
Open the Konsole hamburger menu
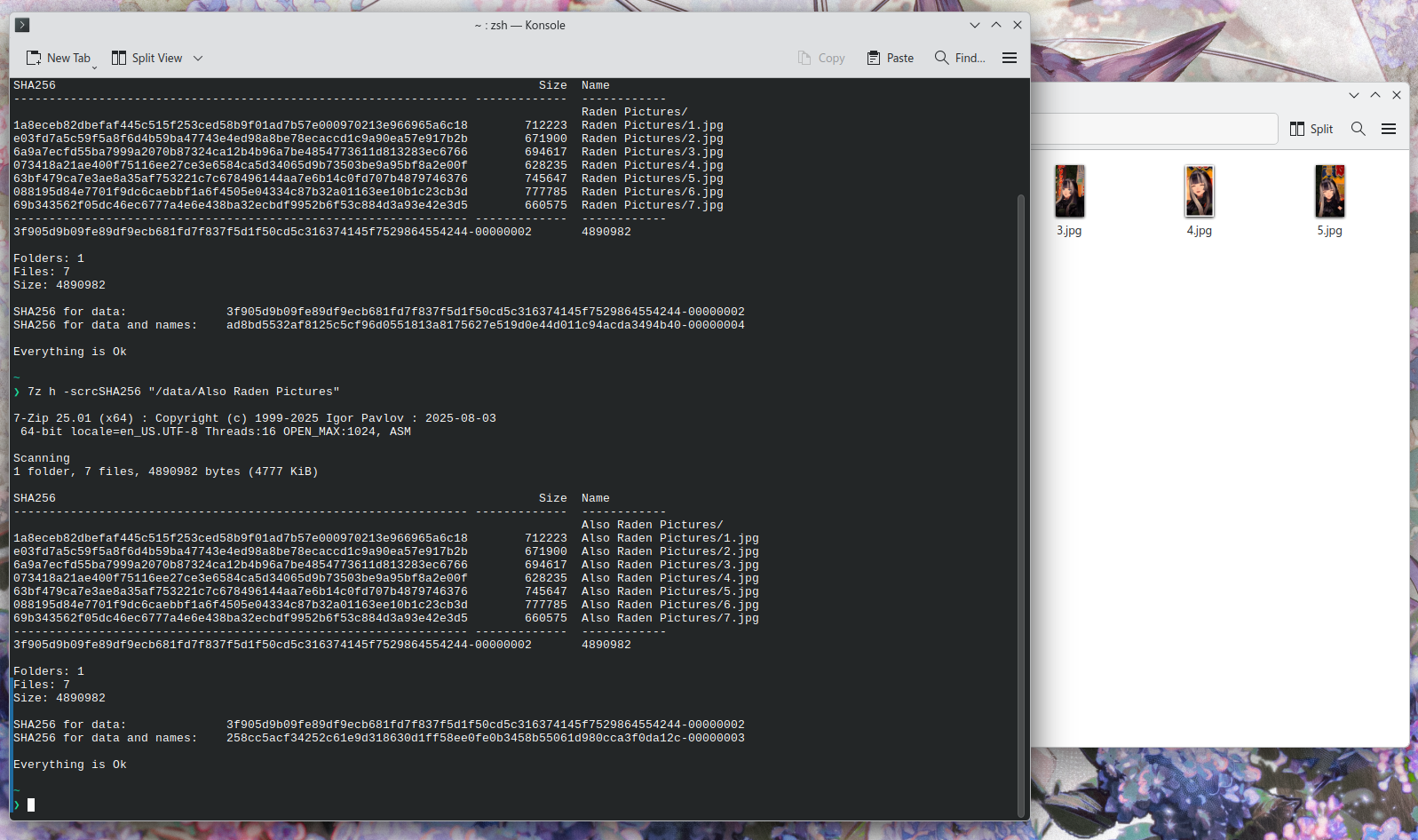coord(1010,58)
